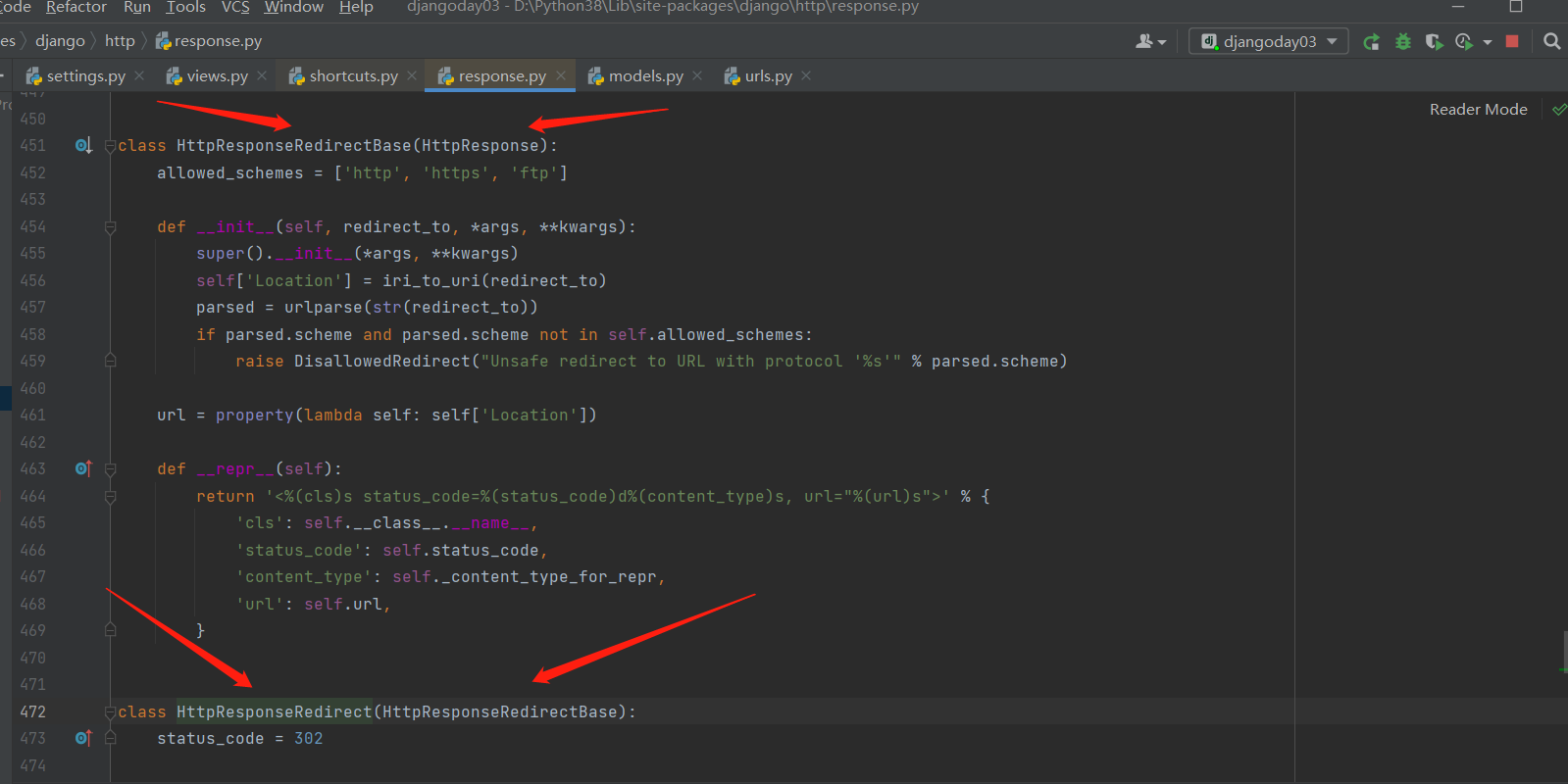Run with coverage using the shield icon

pyautogui.click(x=1434, y=41)
